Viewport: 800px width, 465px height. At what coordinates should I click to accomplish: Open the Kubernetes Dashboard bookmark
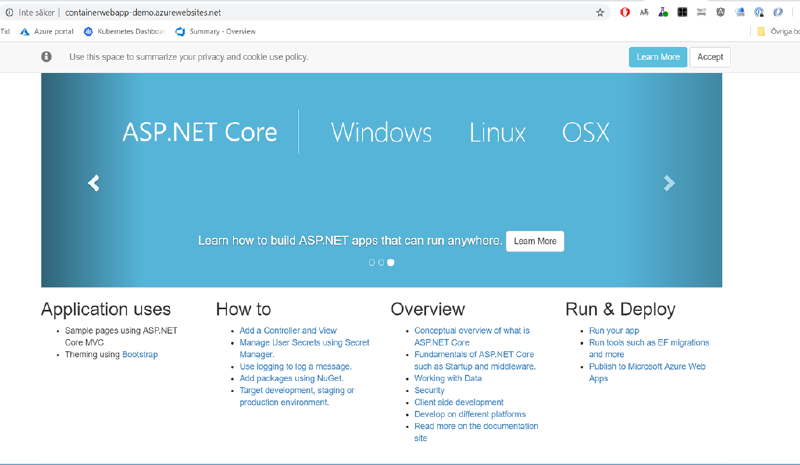tap(124, 32)
